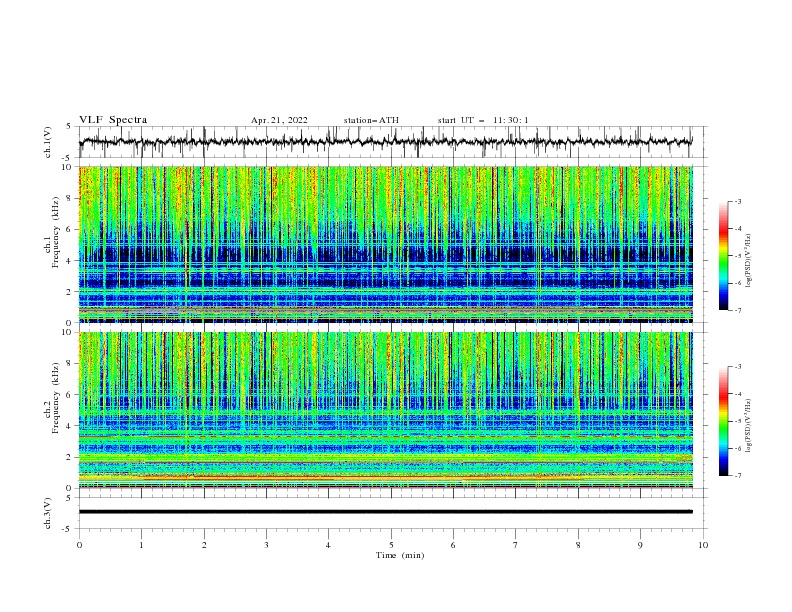Click time axis tick label "2"
This screenshot has width=792, height=612.
pyautogui.click(x=204, y=545)
